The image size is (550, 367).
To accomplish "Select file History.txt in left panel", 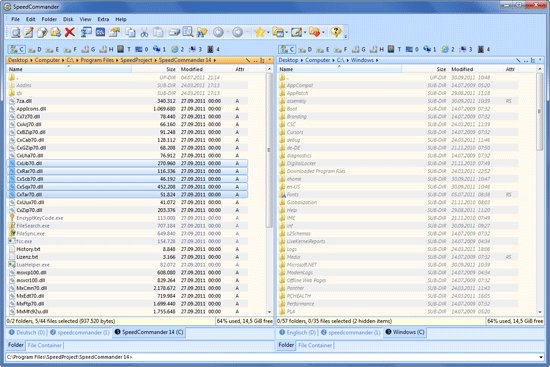I will point(128,249).
